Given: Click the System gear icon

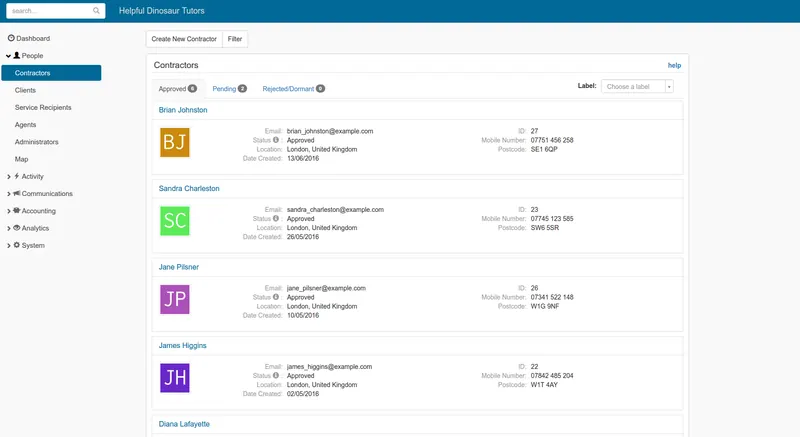Looking at the screenshot, I should coord(17,245).
